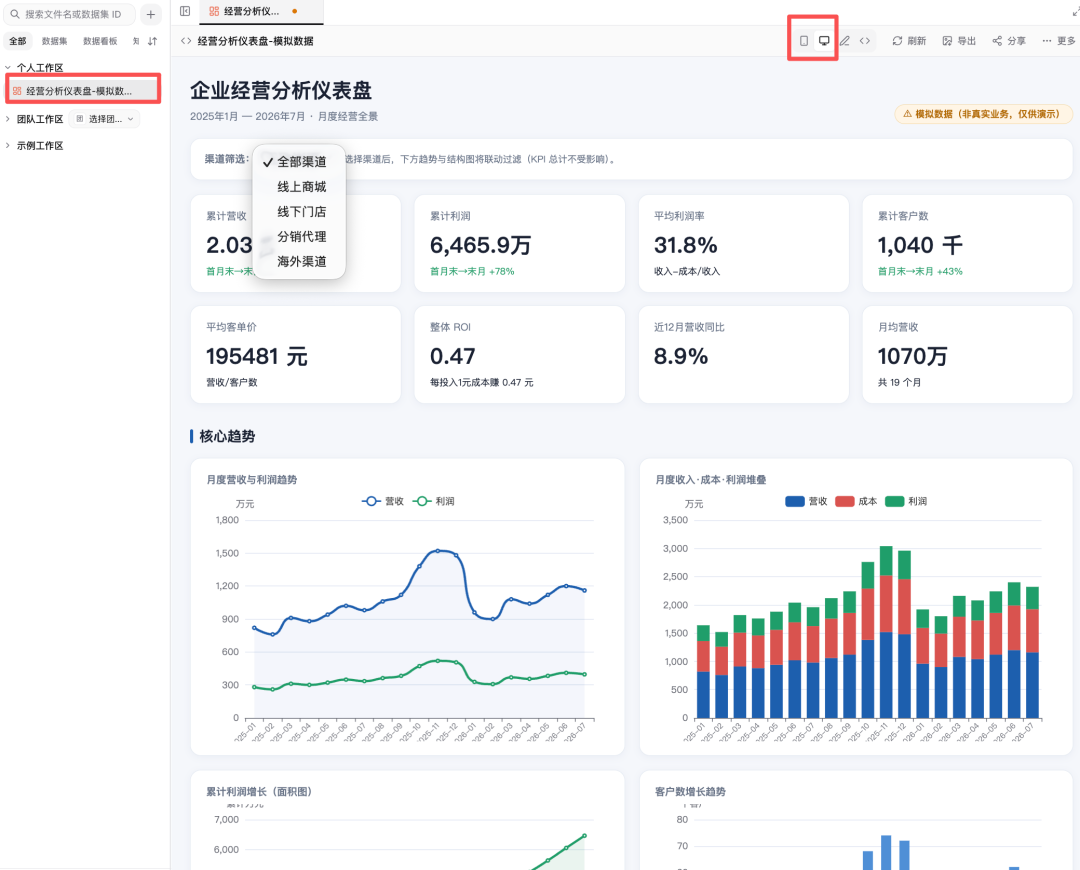Click the search magnifier icon
The width and height of the screenshot is (1080, 870).
point(14,14)
